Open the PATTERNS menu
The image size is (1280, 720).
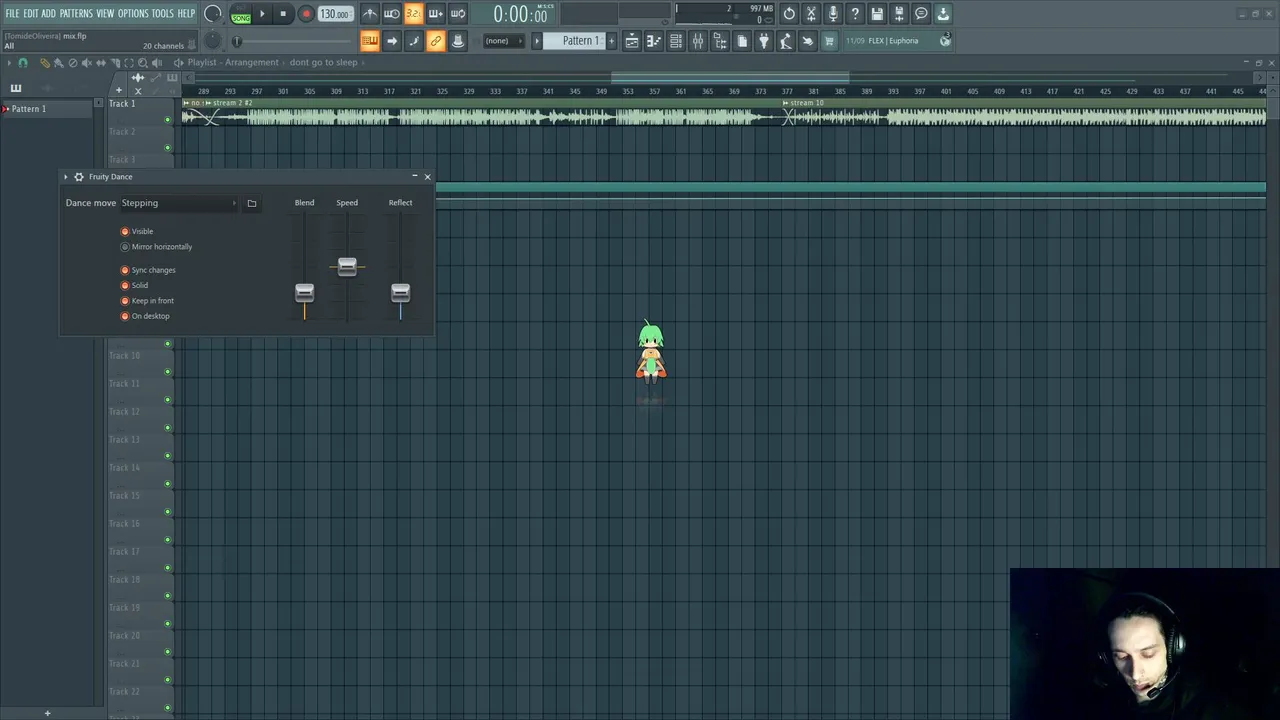tap(76, 13)
